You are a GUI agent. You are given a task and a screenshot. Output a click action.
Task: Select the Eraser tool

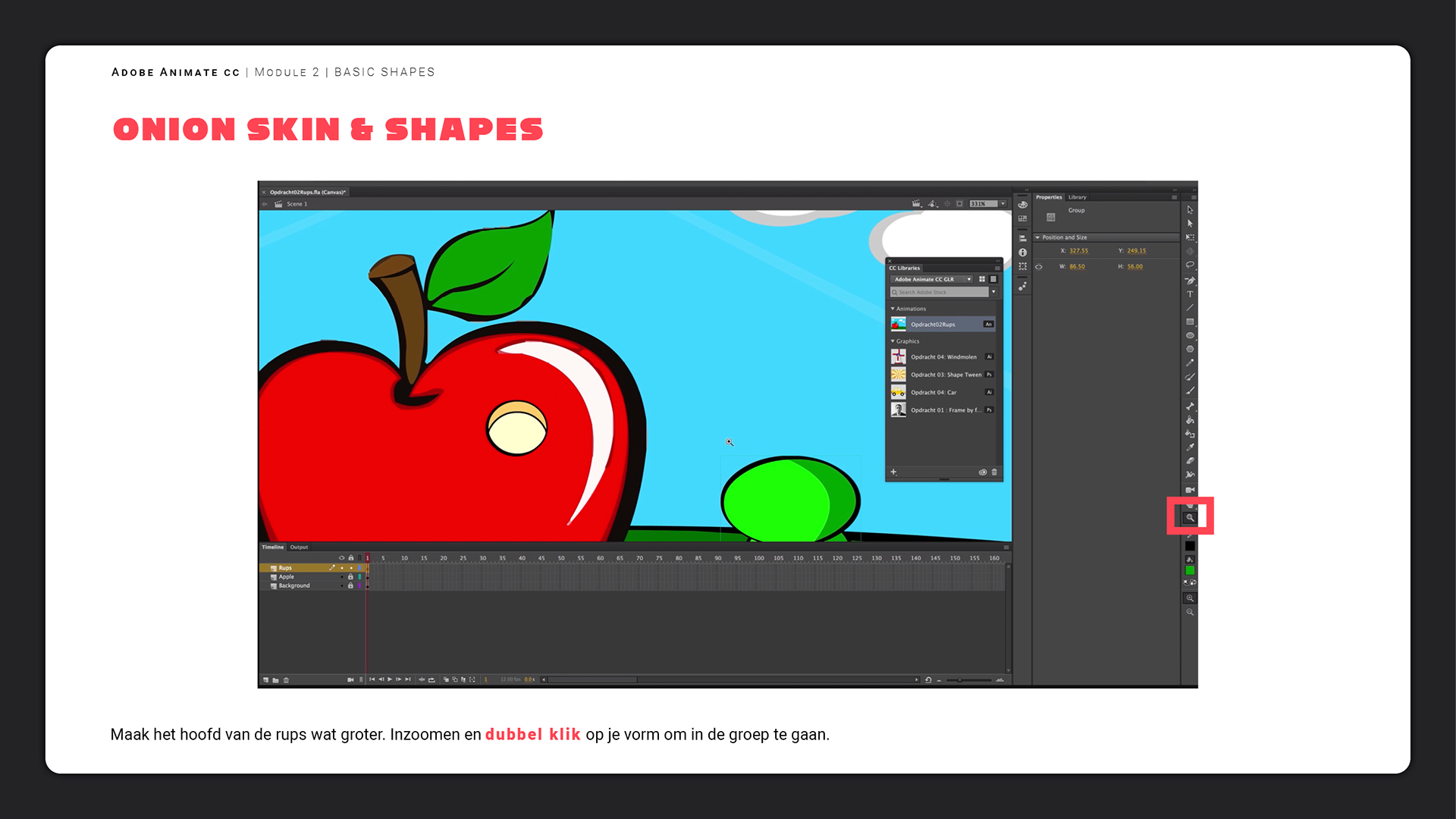(x=1190, y=461)
